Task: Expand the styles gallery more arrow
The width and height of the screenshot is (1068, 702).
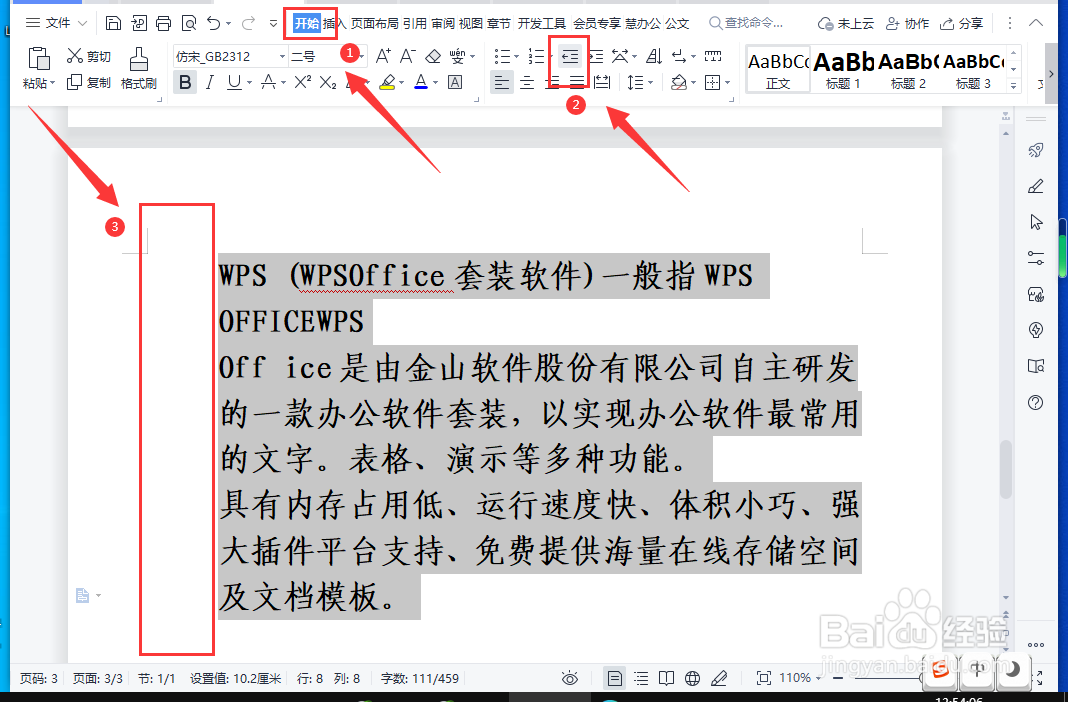Action: point(1014,86)
